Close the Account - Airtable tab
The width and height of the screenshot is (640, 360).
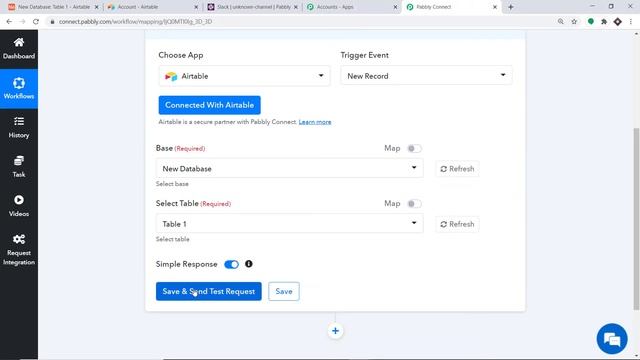(x=196, y=7)
